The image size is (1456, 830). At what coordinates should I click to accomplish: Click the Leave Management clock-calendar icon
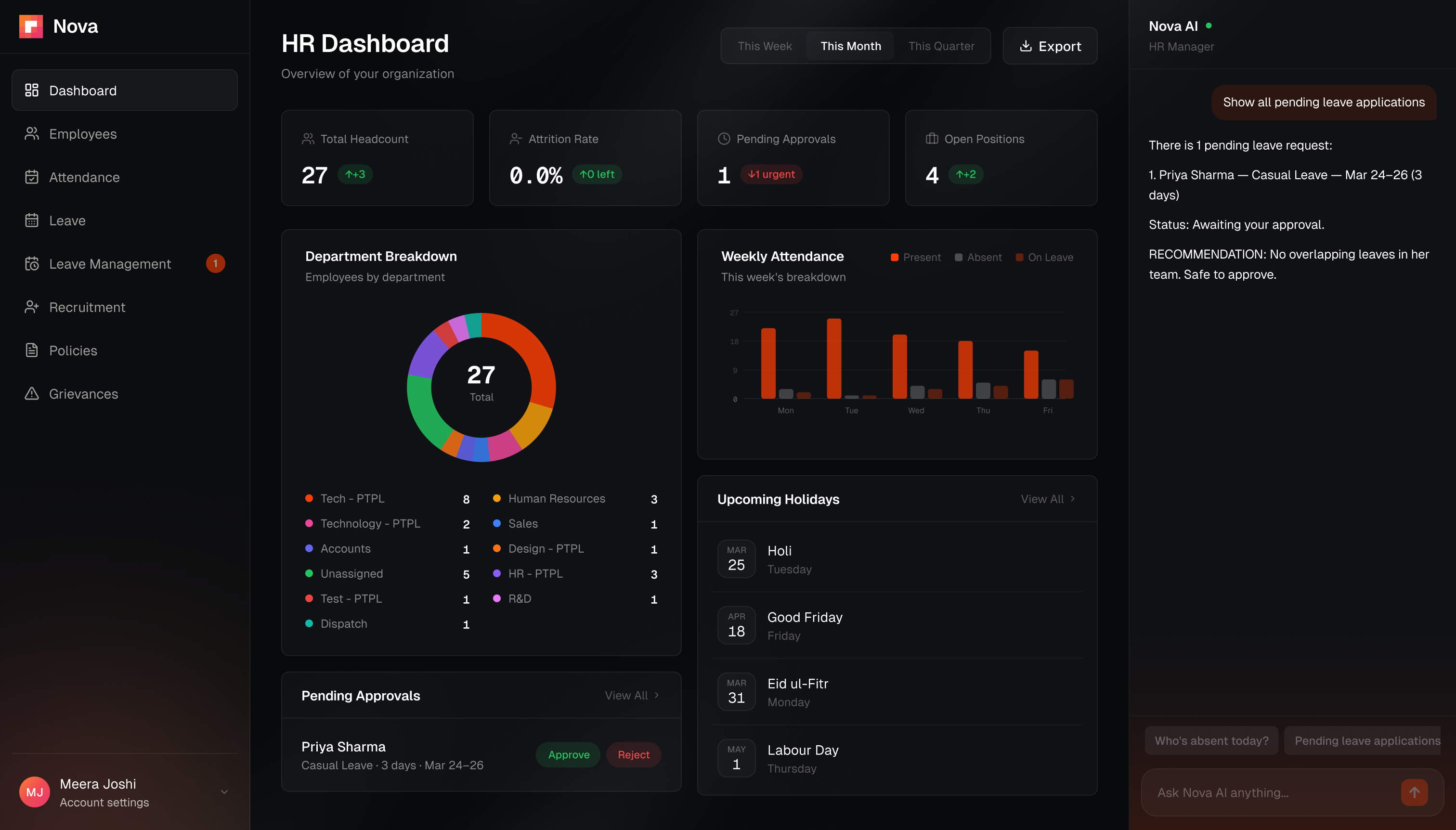tap(32, 264)
